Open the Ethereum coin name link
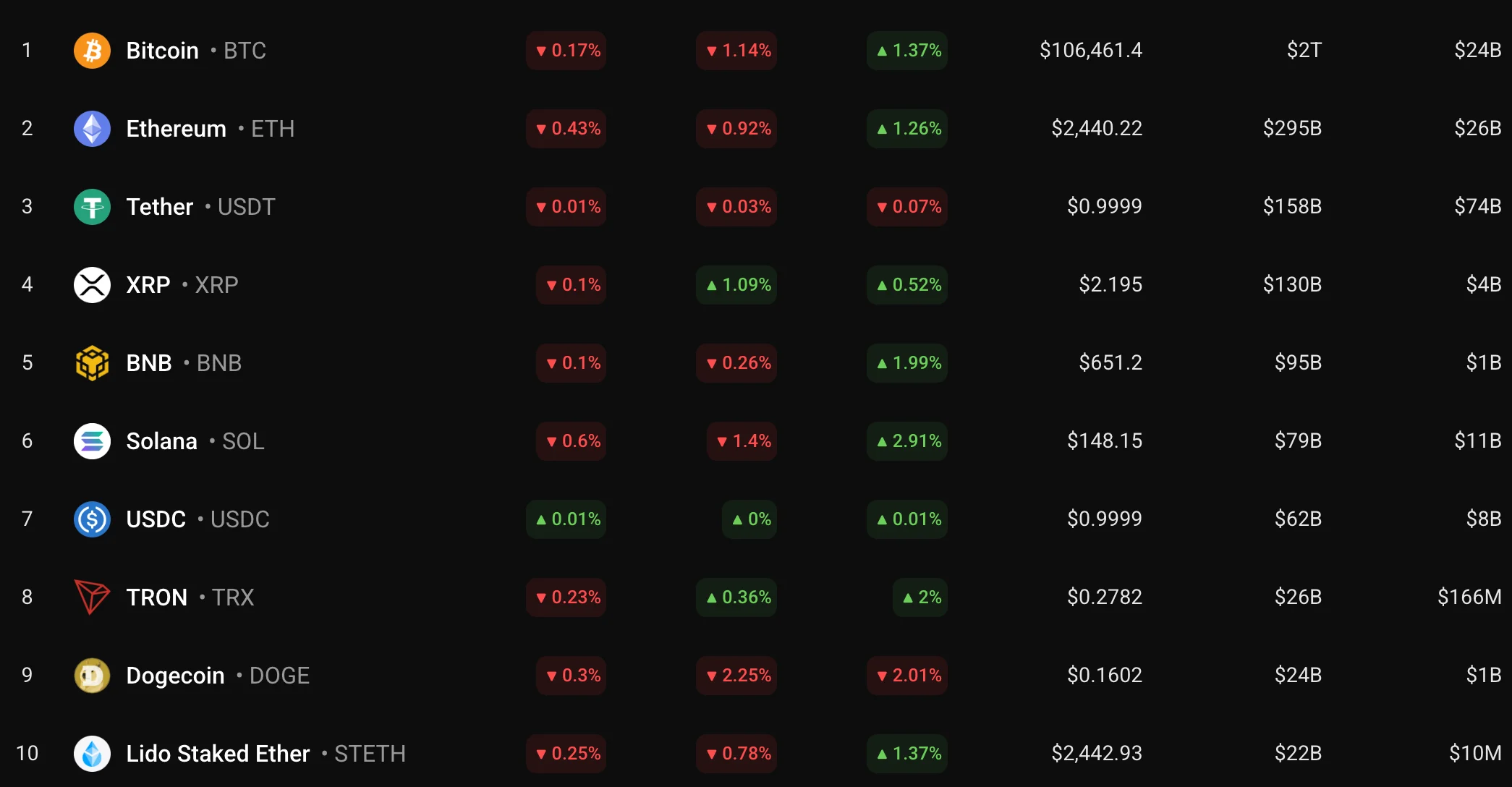 tap(176, 129)
